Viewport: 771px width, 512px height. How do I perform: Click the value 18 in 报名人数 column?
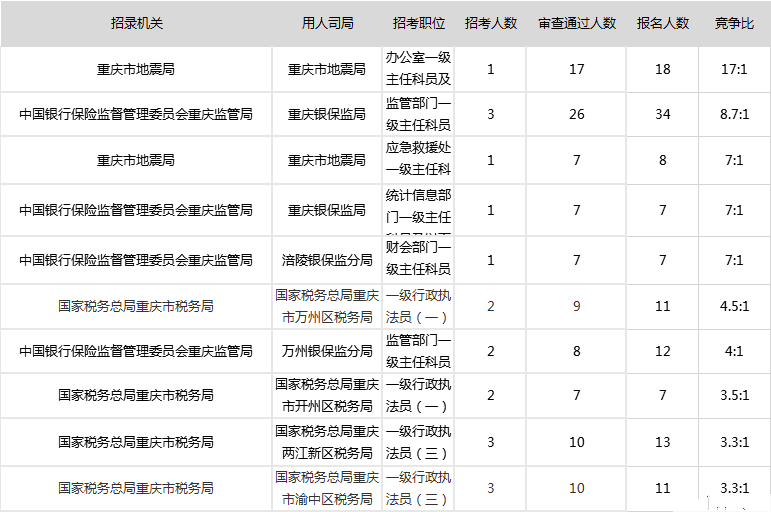662,69
